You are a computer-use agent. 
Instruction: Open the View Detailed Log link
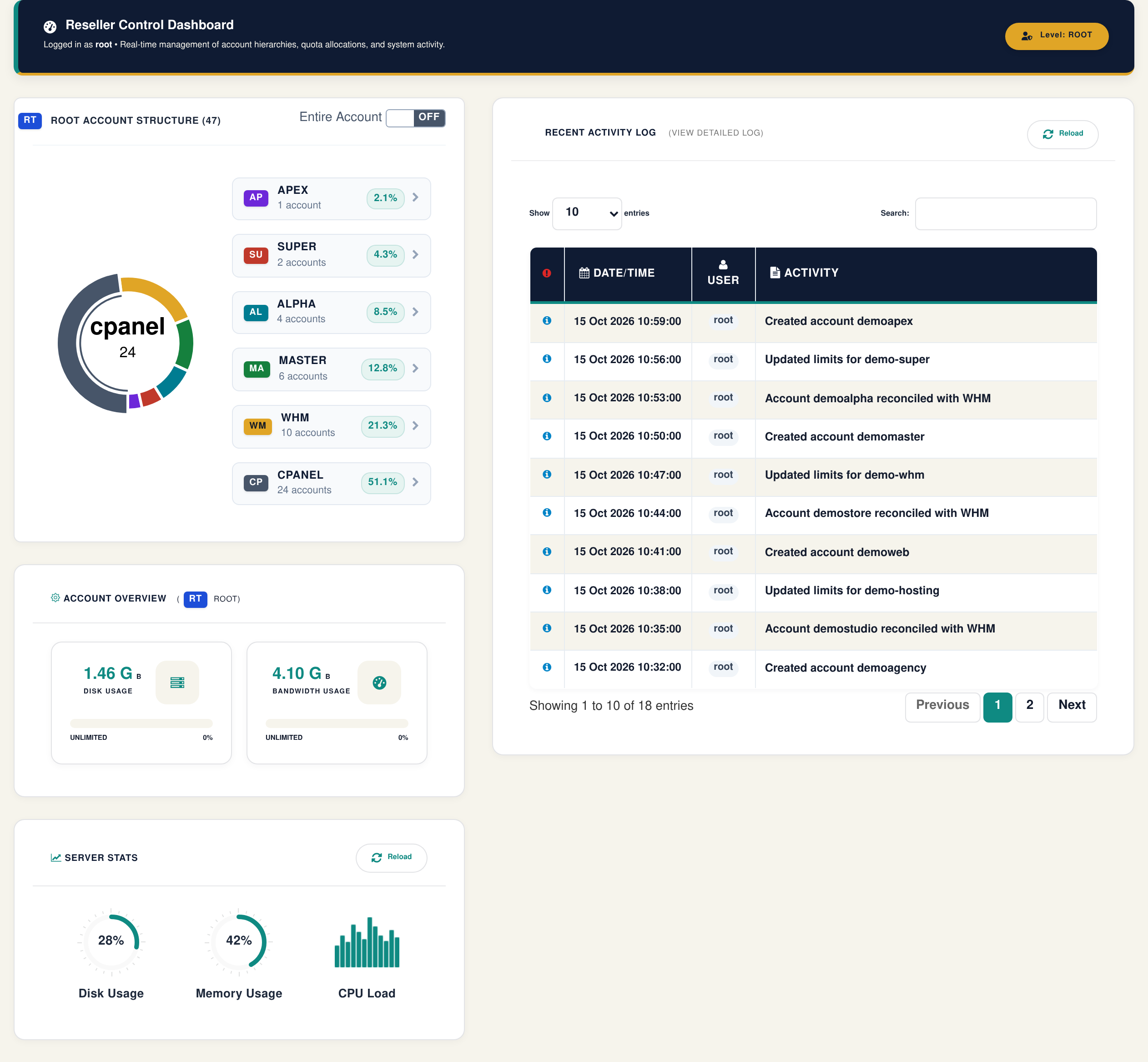715,133
